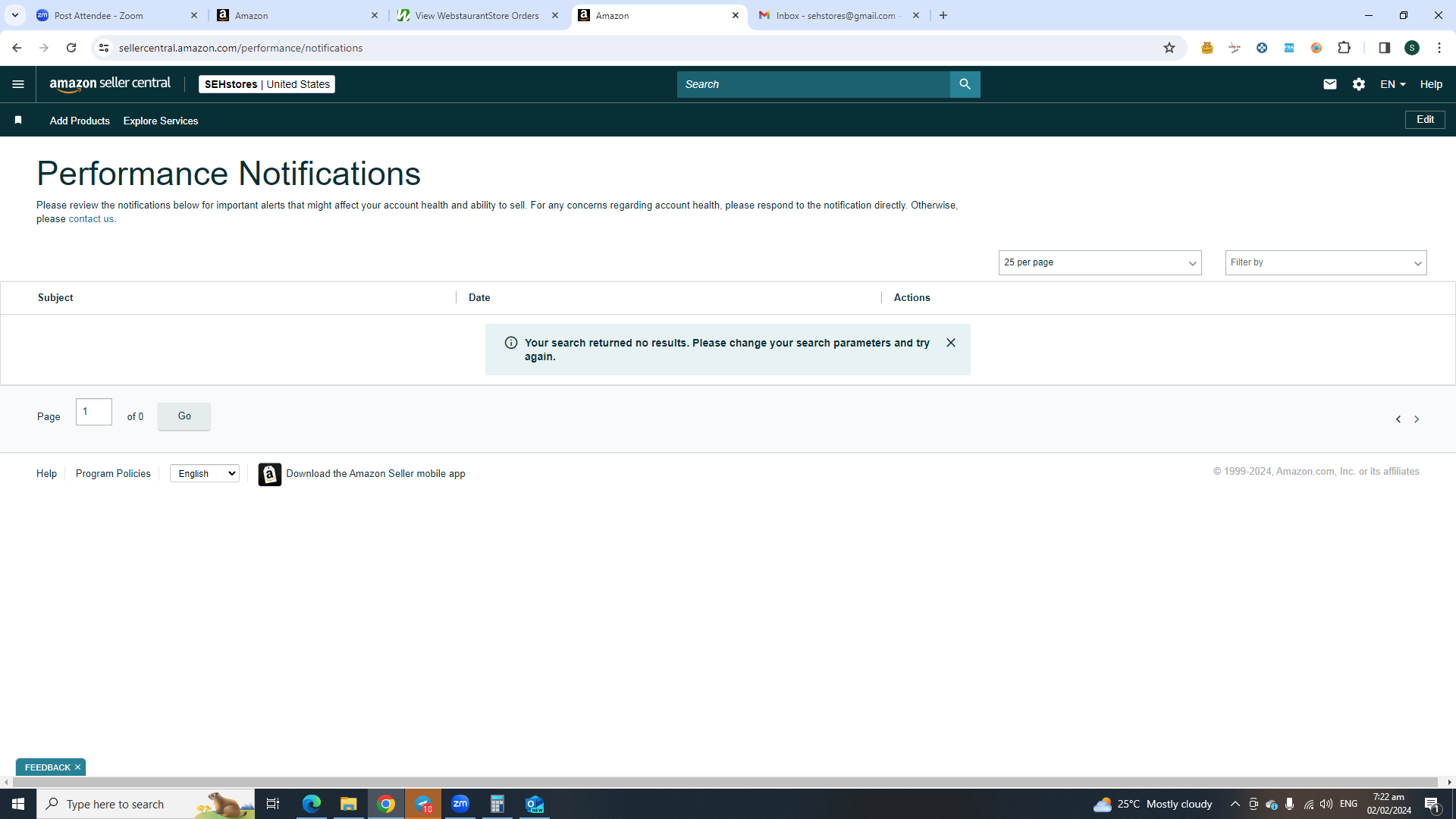Viewport: 1456px width, 819px height.
Task: Close the WebstaurantStore Orders tab
Action: click(x=555, y=15)
